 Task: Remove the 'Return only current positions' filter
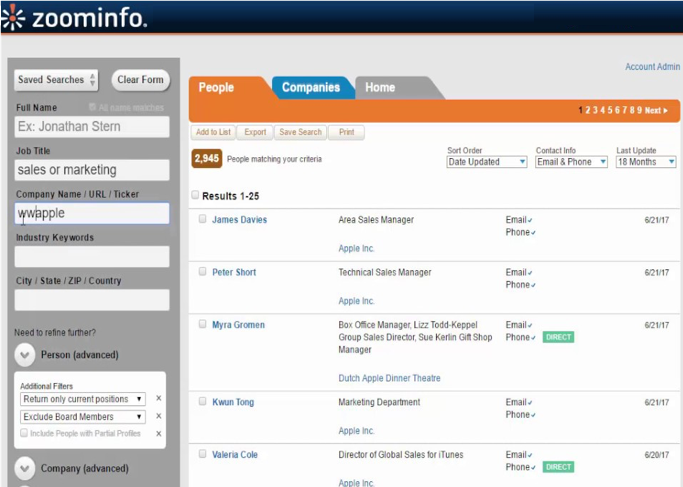(159, 399)
